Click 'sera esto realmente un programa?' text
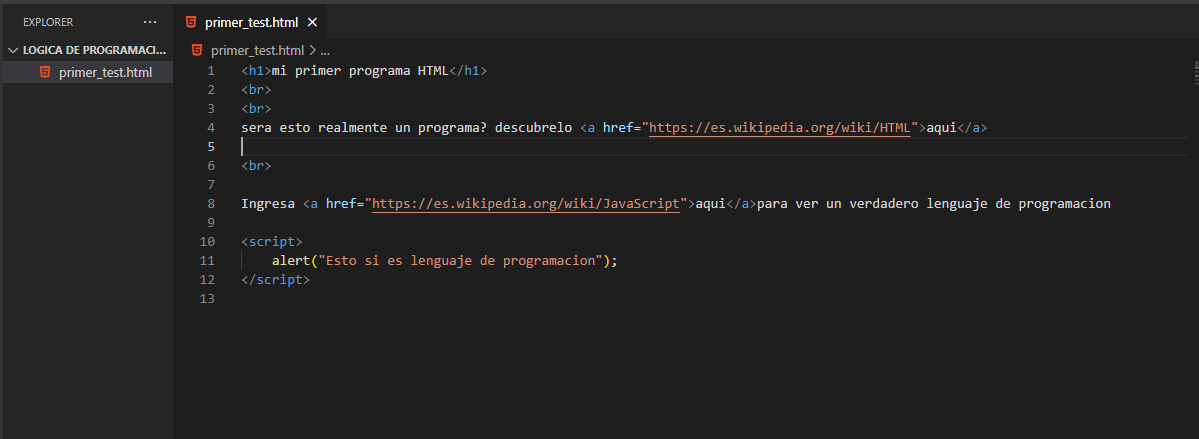The image size is (1199, 439). click(x=364, y=128)
